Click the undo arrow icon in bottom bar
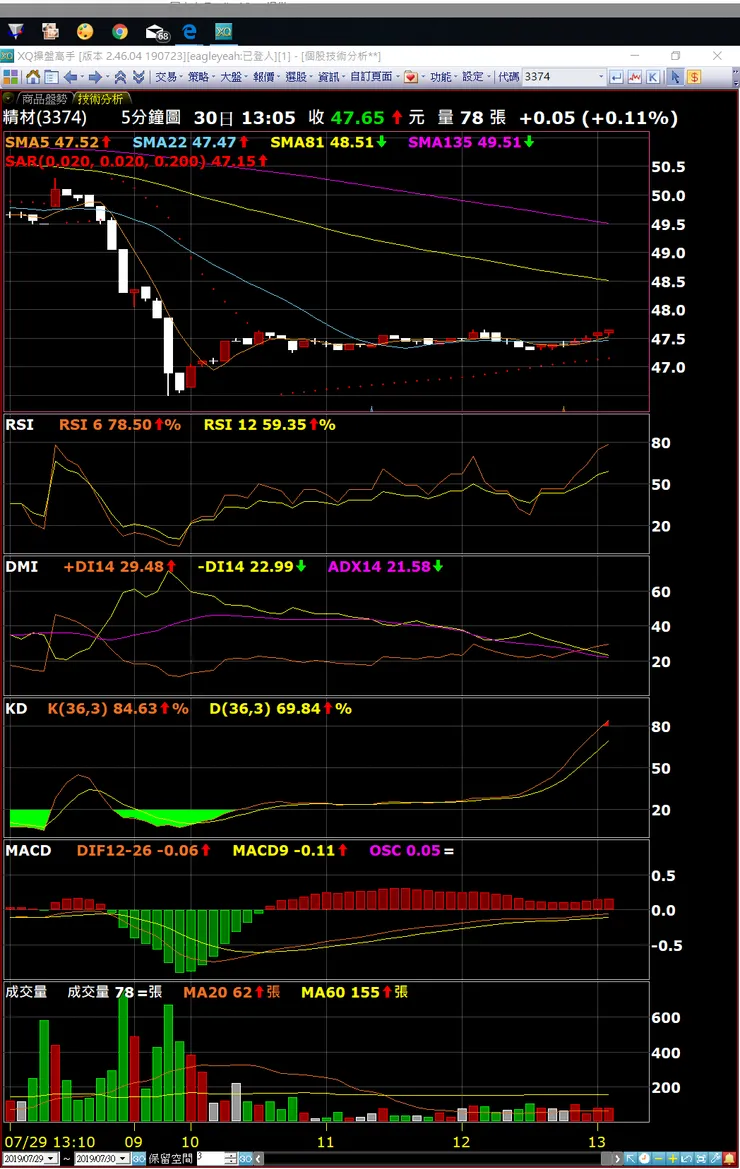The height and width of the screenshot is (1169, 740). (687, 1159)
